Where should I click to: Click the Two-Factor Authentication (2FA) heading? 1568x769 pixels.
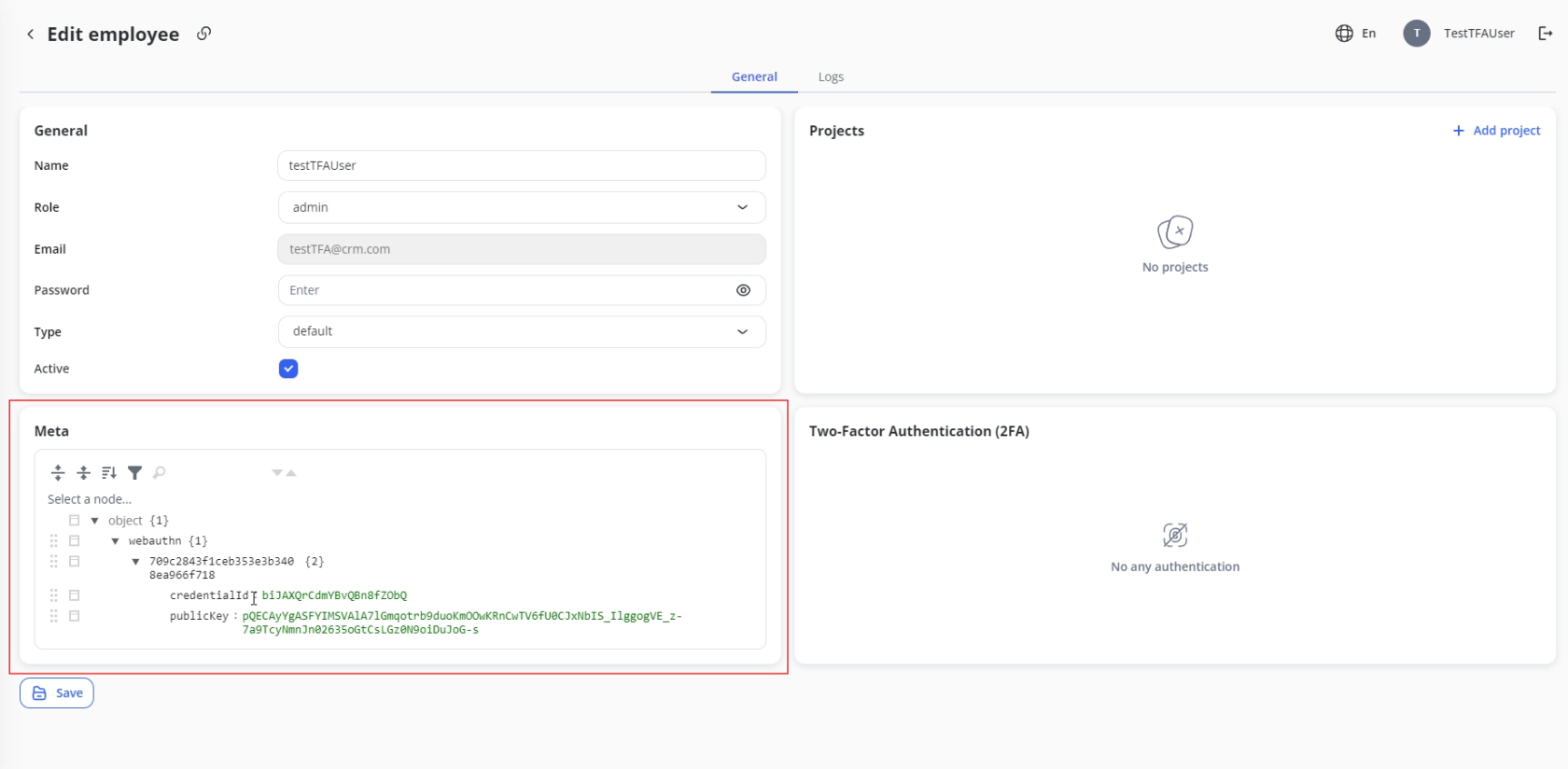click(x=919, y=431)
